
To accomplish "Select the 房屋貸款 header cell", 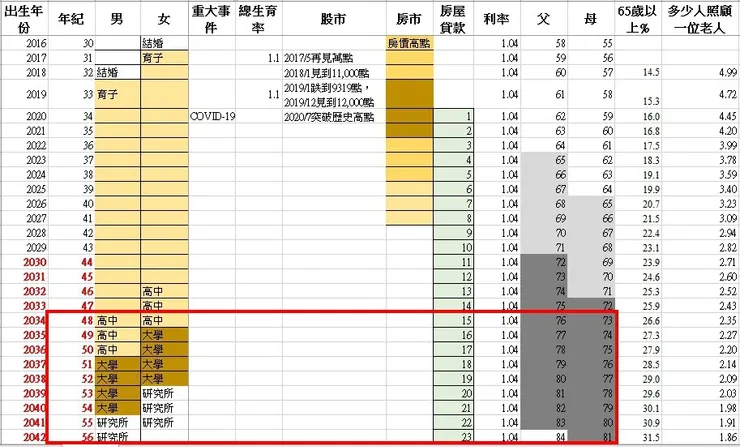I will [x=453, y=19].
